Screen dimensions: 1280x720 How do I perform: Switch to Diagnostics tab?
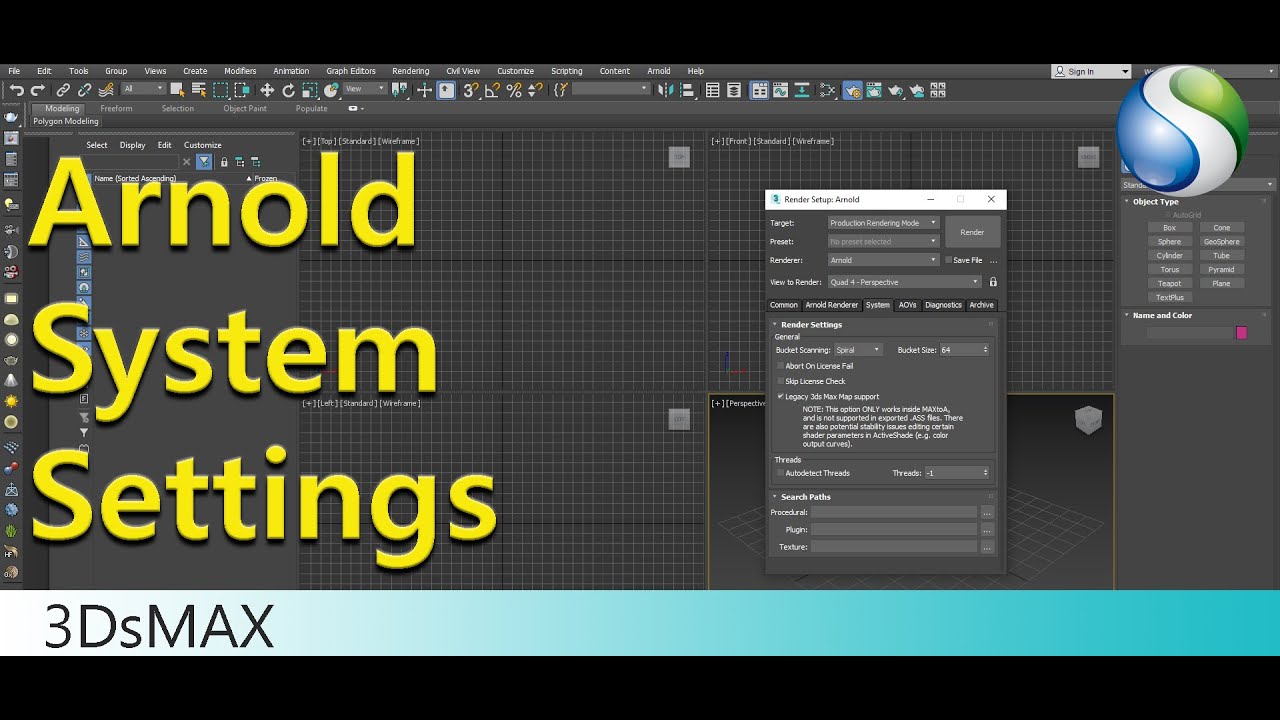pos(943,305)
